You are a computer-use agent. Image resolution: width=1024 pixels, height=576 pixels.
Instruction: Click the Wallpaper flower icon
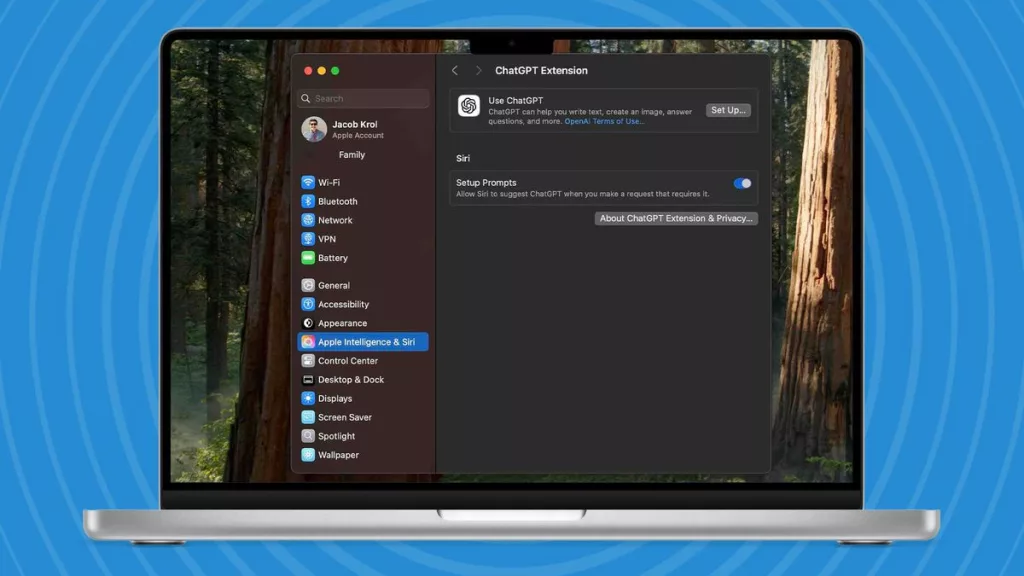click(308, 455)
